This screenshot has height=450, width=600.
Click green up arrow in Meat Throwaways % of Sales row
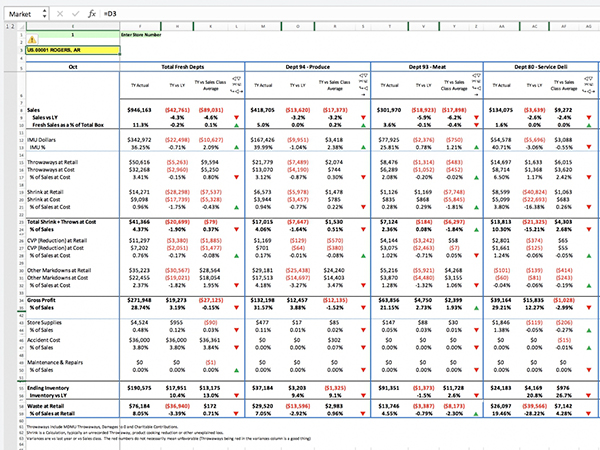(x=476, y=178)
